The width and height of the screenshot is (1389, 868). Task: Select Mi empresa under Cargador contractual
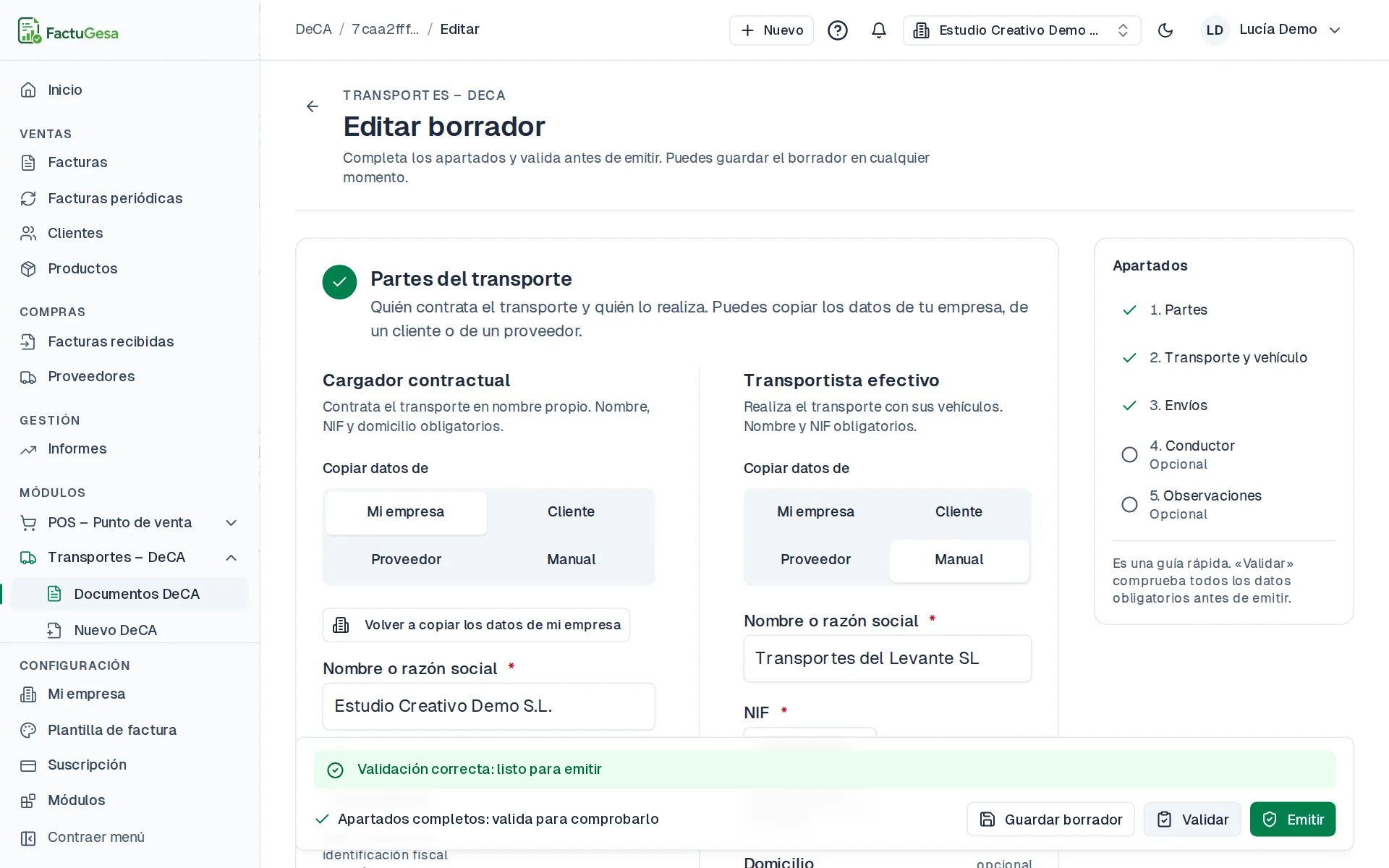point(406,512)
